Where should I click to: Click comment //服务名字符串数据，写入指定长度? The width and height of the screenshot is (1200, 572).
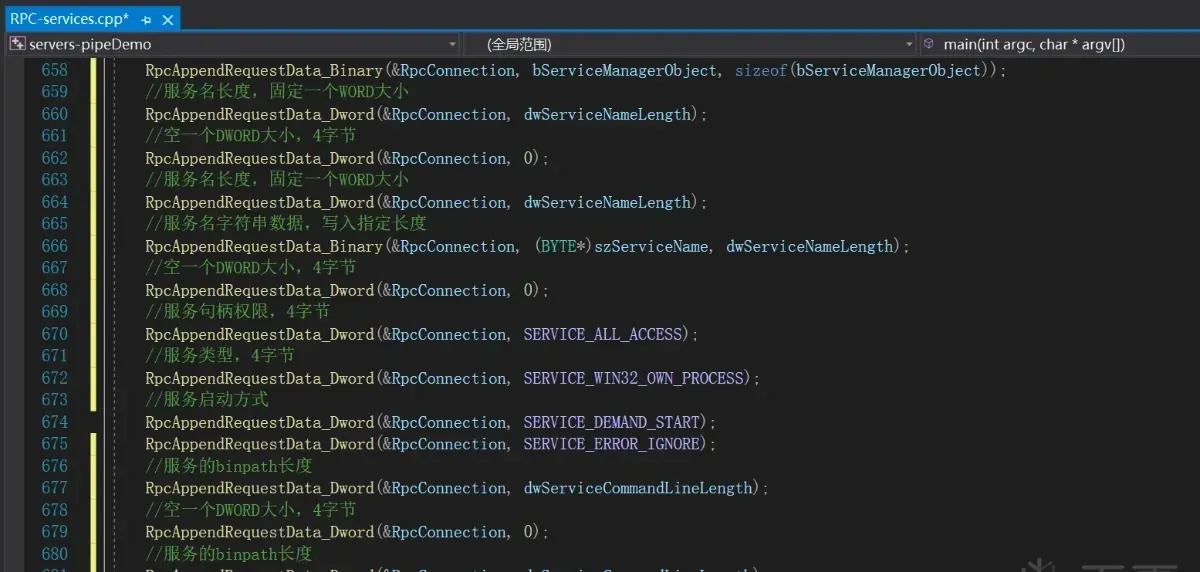(x=286, y=224)
